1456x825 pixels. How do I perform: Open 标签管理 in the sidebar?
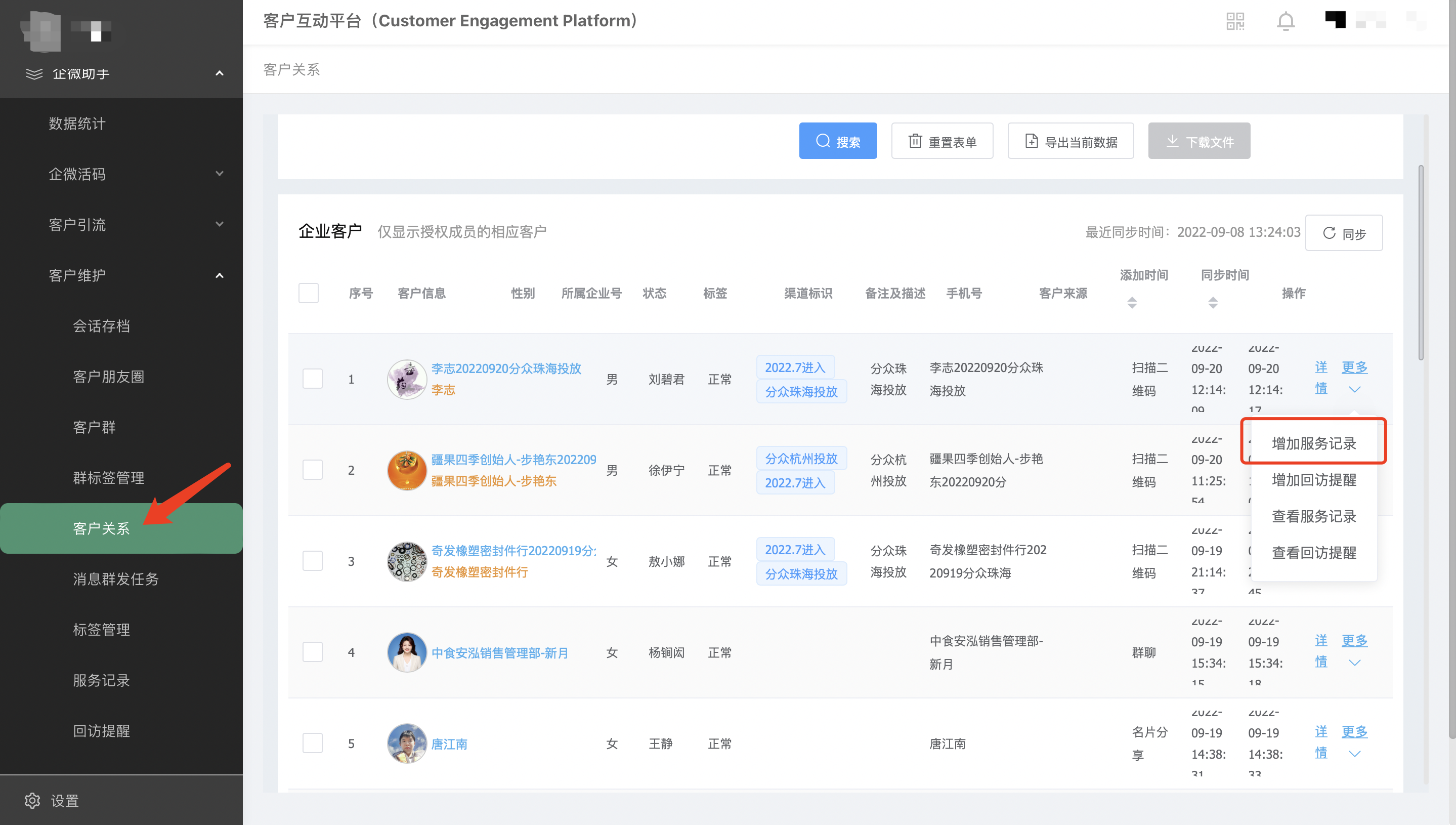point(121,630)
